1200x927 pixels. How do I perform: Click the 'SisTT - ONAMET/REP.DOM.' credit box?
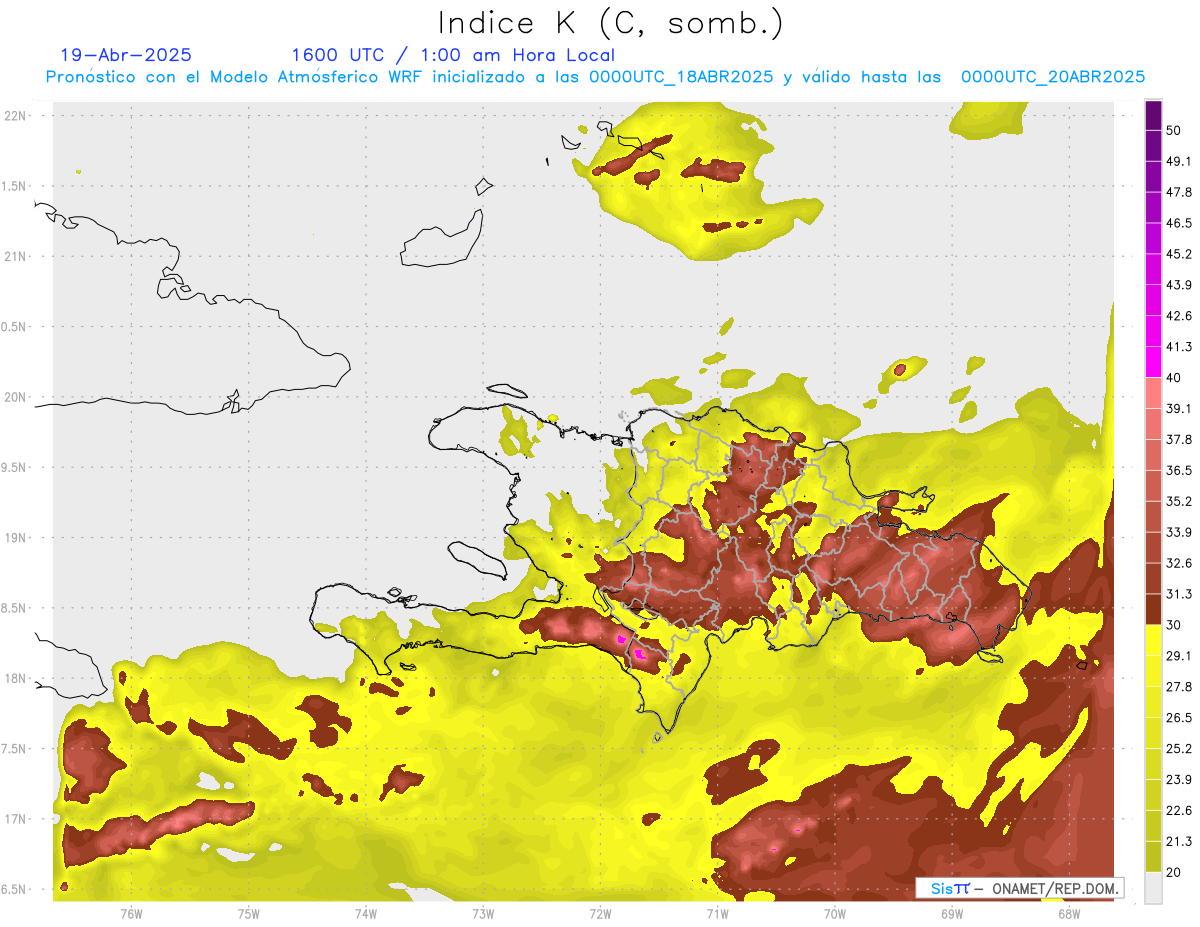pyautogui.click(x=1019, y=888)
